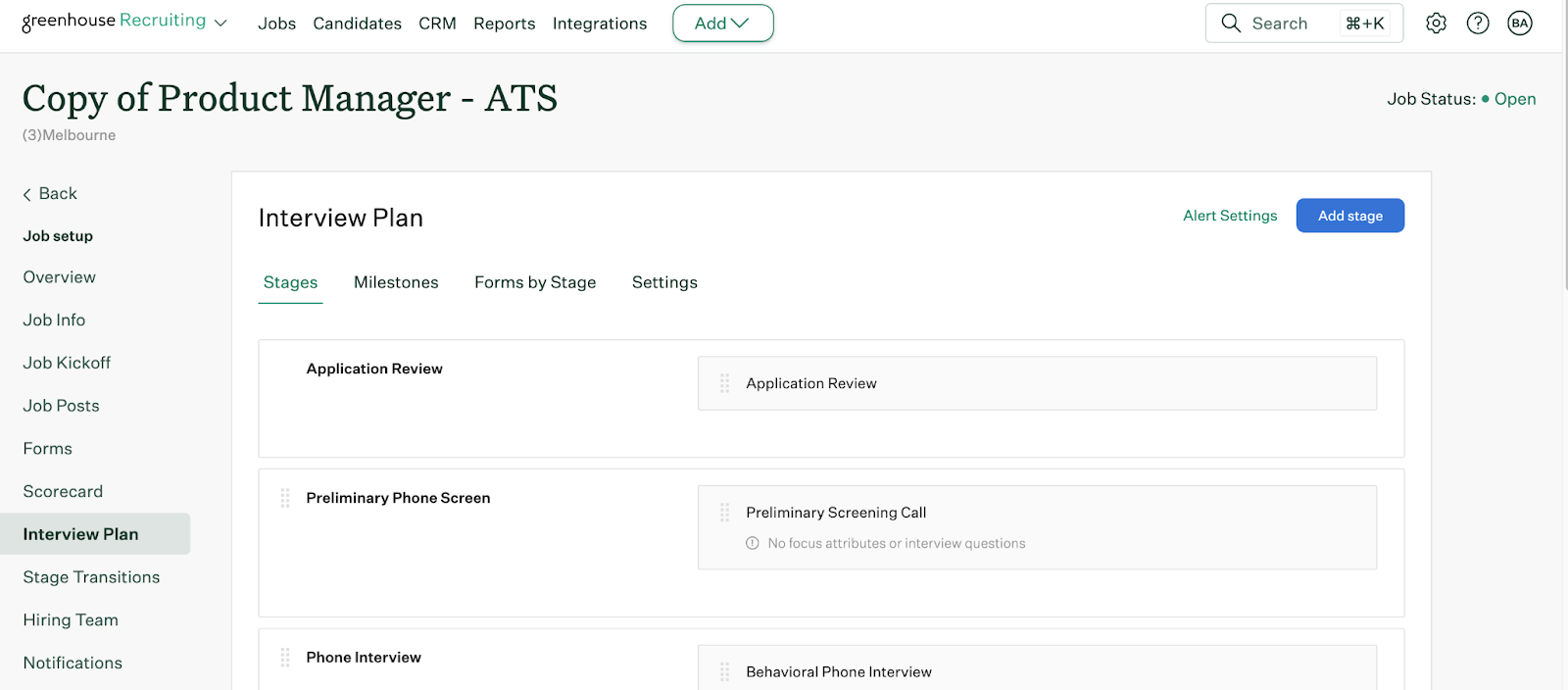
Task: Select Stage Transitions in the sidebar
Action: coord(91,577)
